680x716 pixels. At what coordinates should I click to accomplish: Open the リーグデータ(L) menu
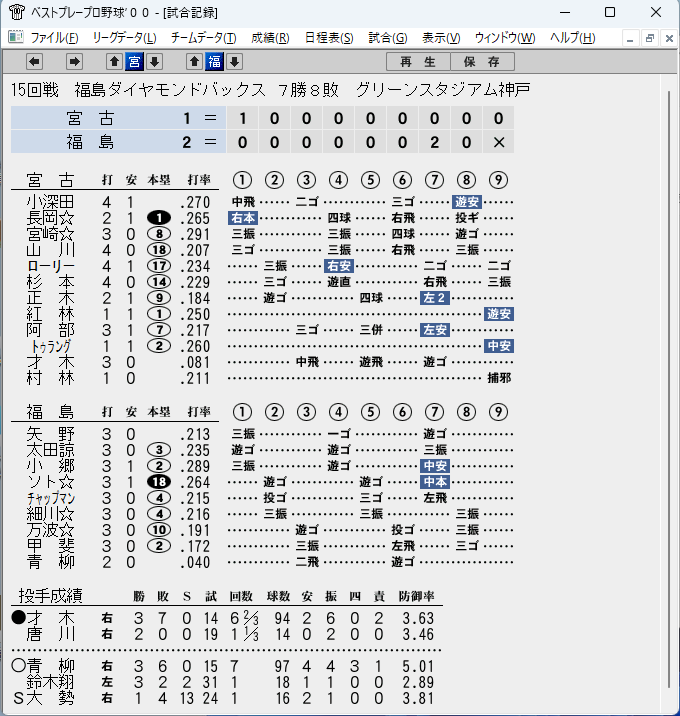pyautogui.click(x=124, y=37)
